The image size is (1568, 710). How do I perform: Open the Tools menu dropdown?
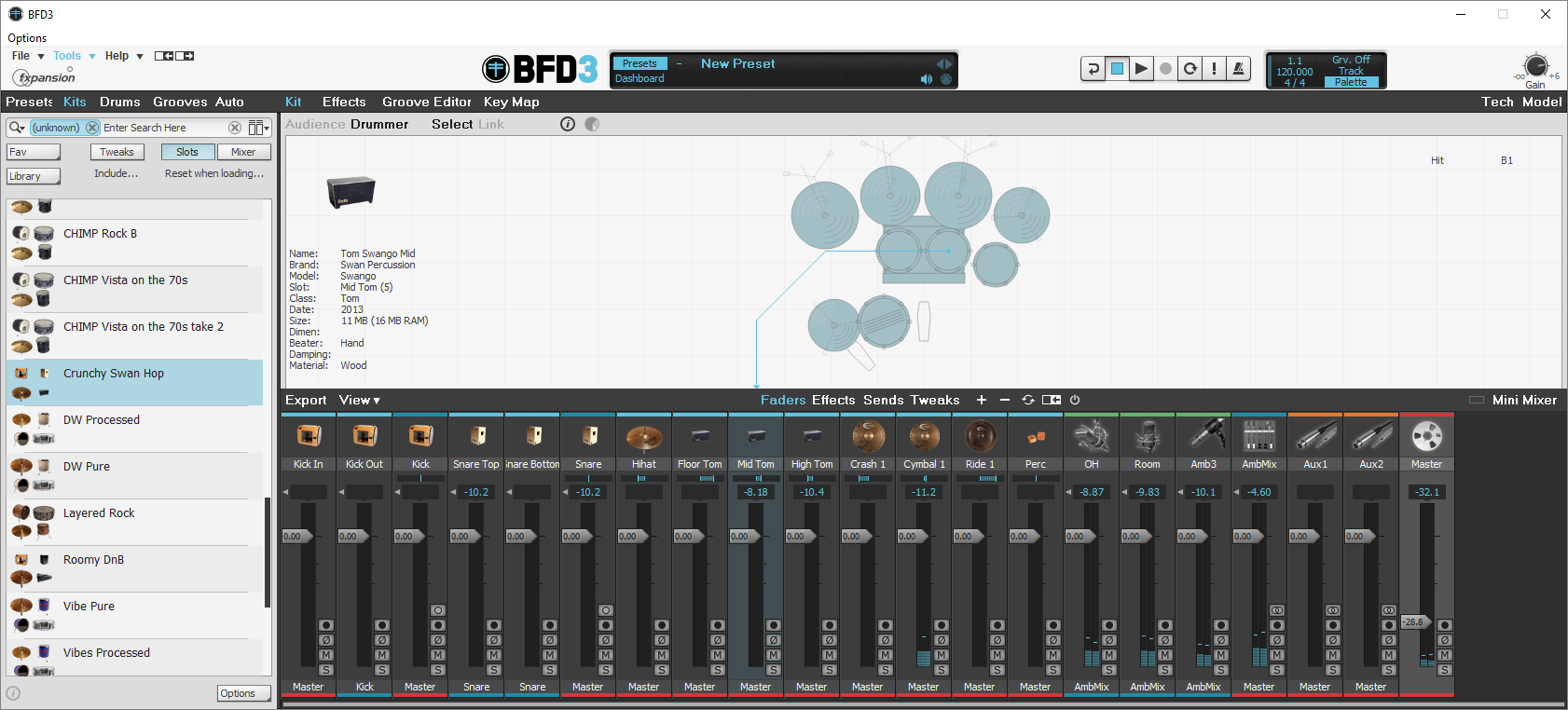(75, 56)
